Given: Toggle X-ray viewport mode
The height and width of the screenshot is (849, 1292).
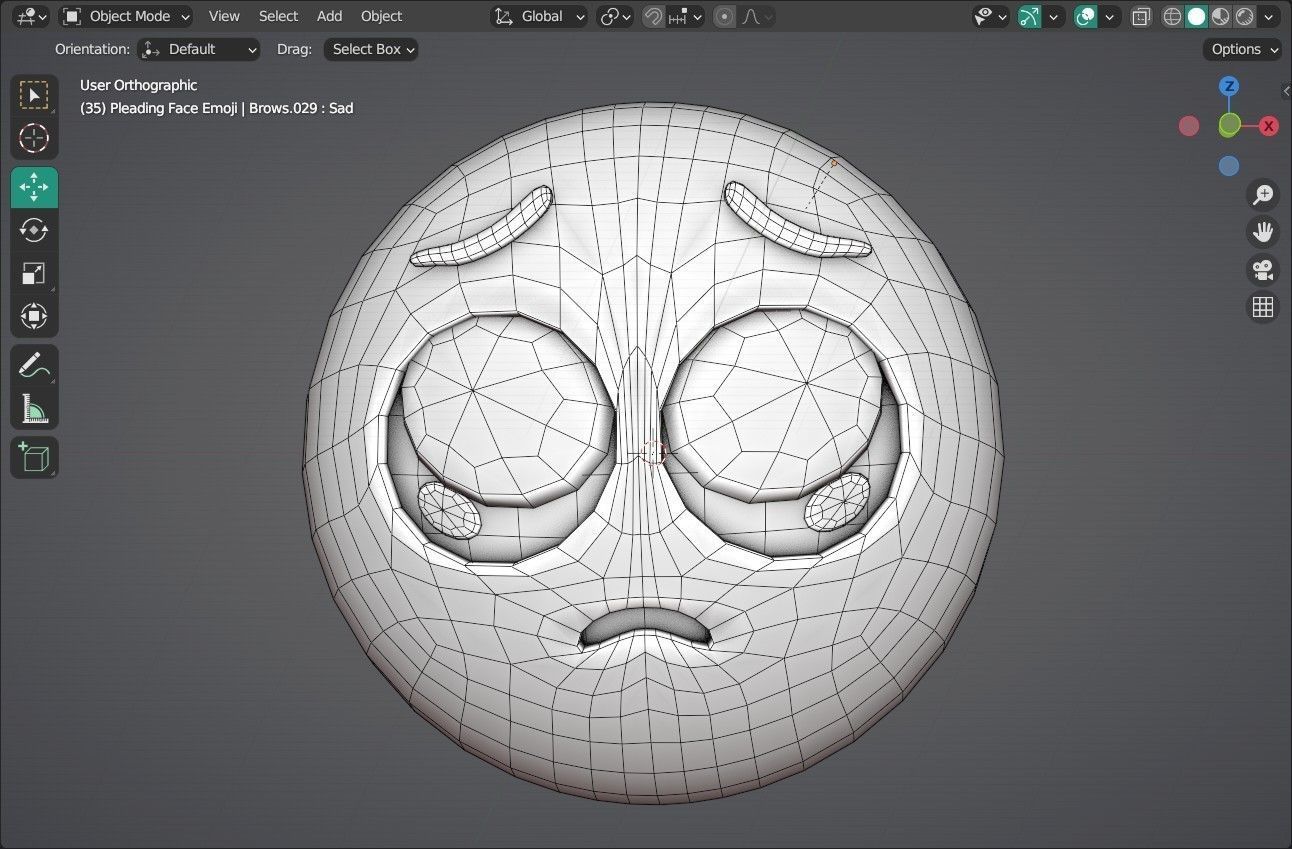Looking at the screenshot, I should coord(1141,16).
